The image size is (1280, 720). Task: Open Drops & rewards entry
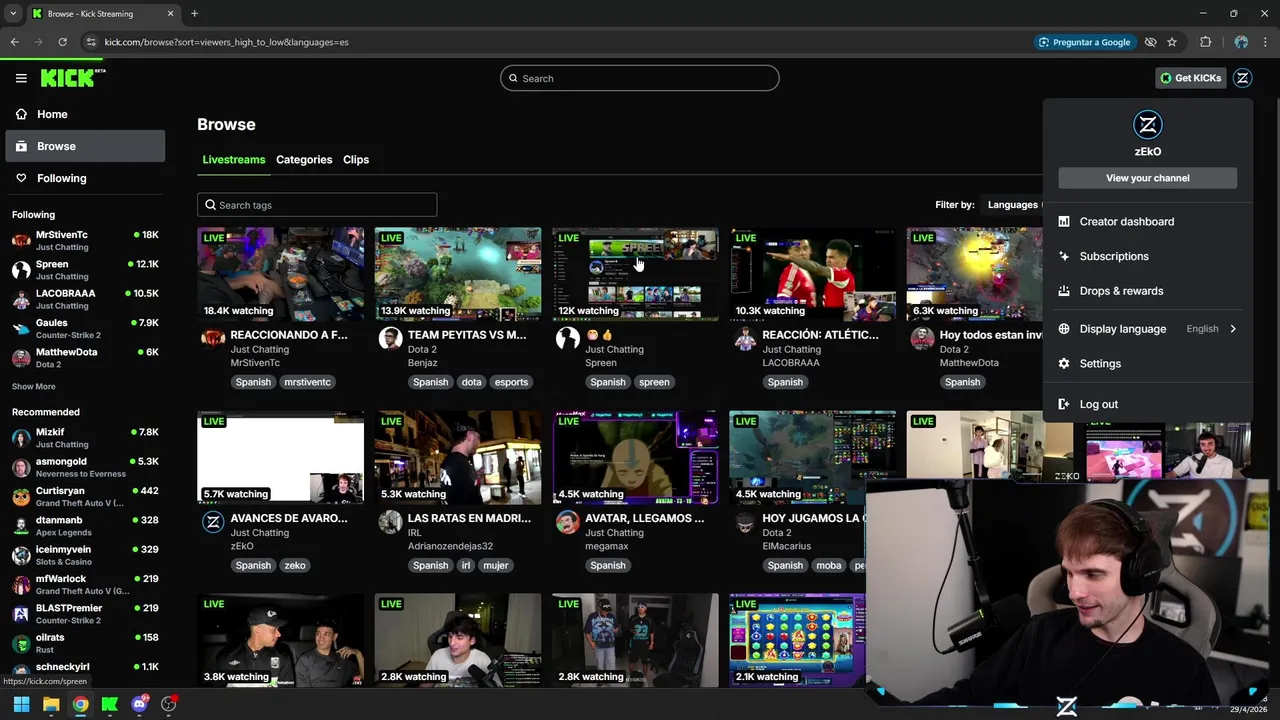tap(1148, 291)
